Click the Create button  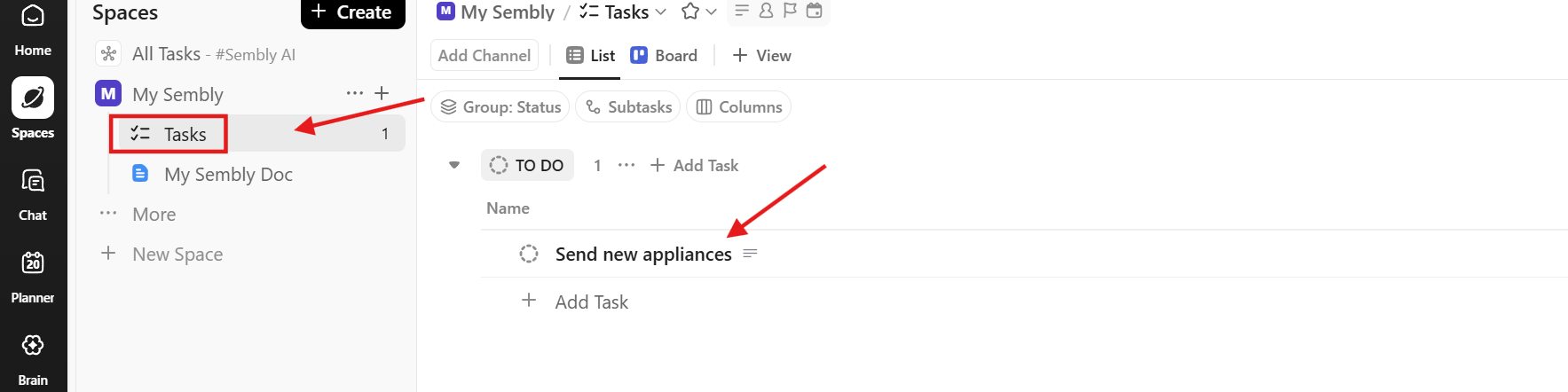352,12
